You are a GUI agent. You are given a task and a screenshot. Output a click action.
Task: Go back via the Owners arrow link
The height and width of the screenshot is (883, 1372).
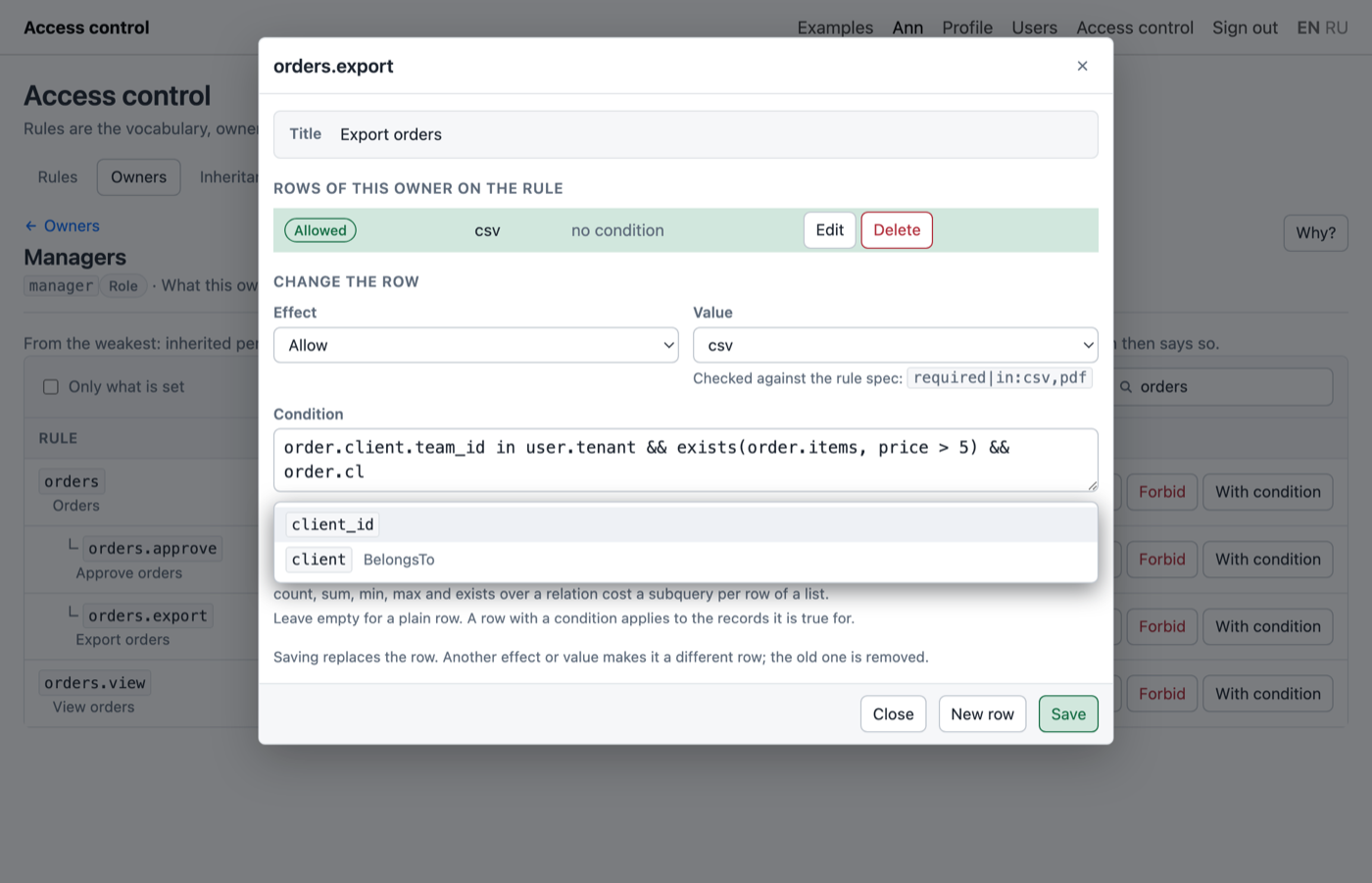(62, 226)
